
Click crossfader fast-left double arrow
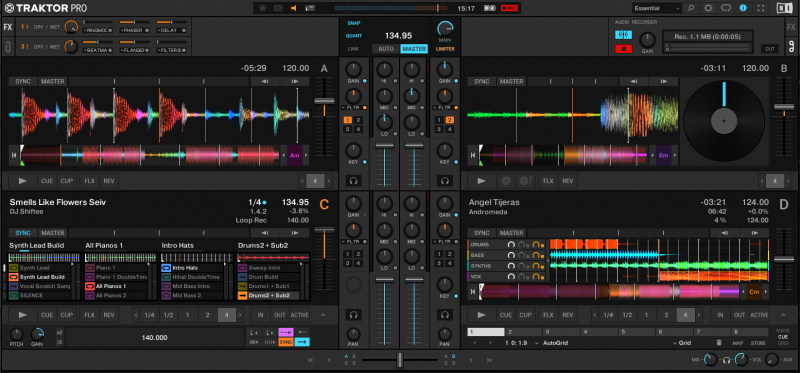pos(310,360)
